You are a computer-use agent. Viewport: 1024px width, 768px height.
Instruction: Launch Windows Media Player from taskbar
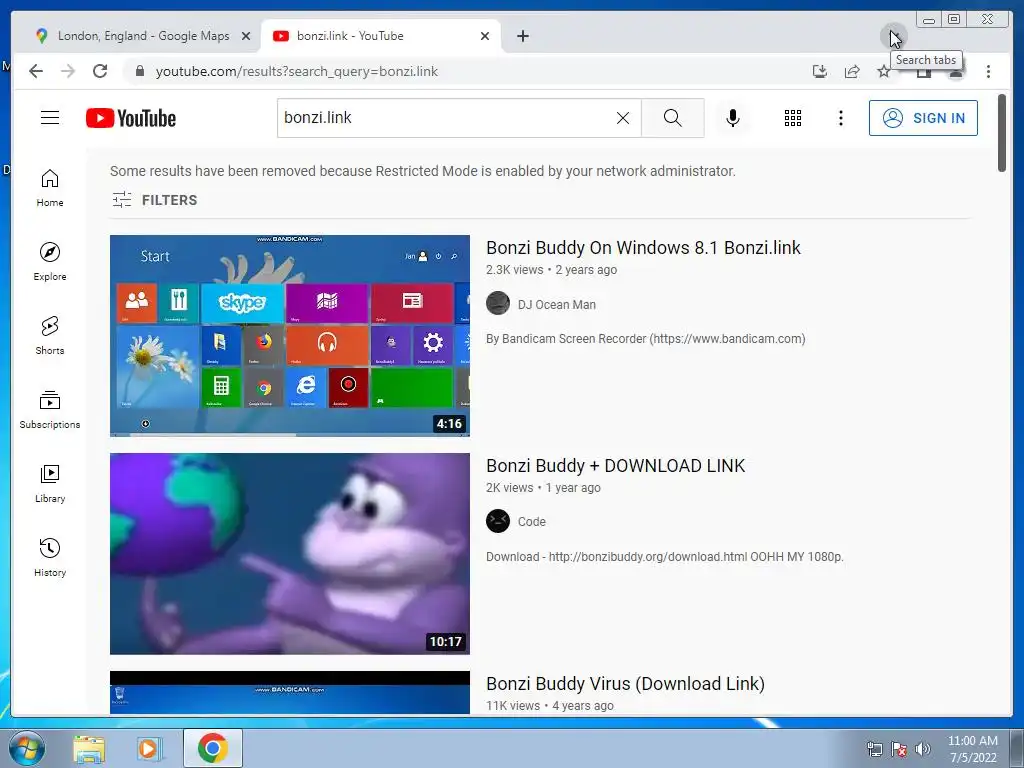point(150,748)
